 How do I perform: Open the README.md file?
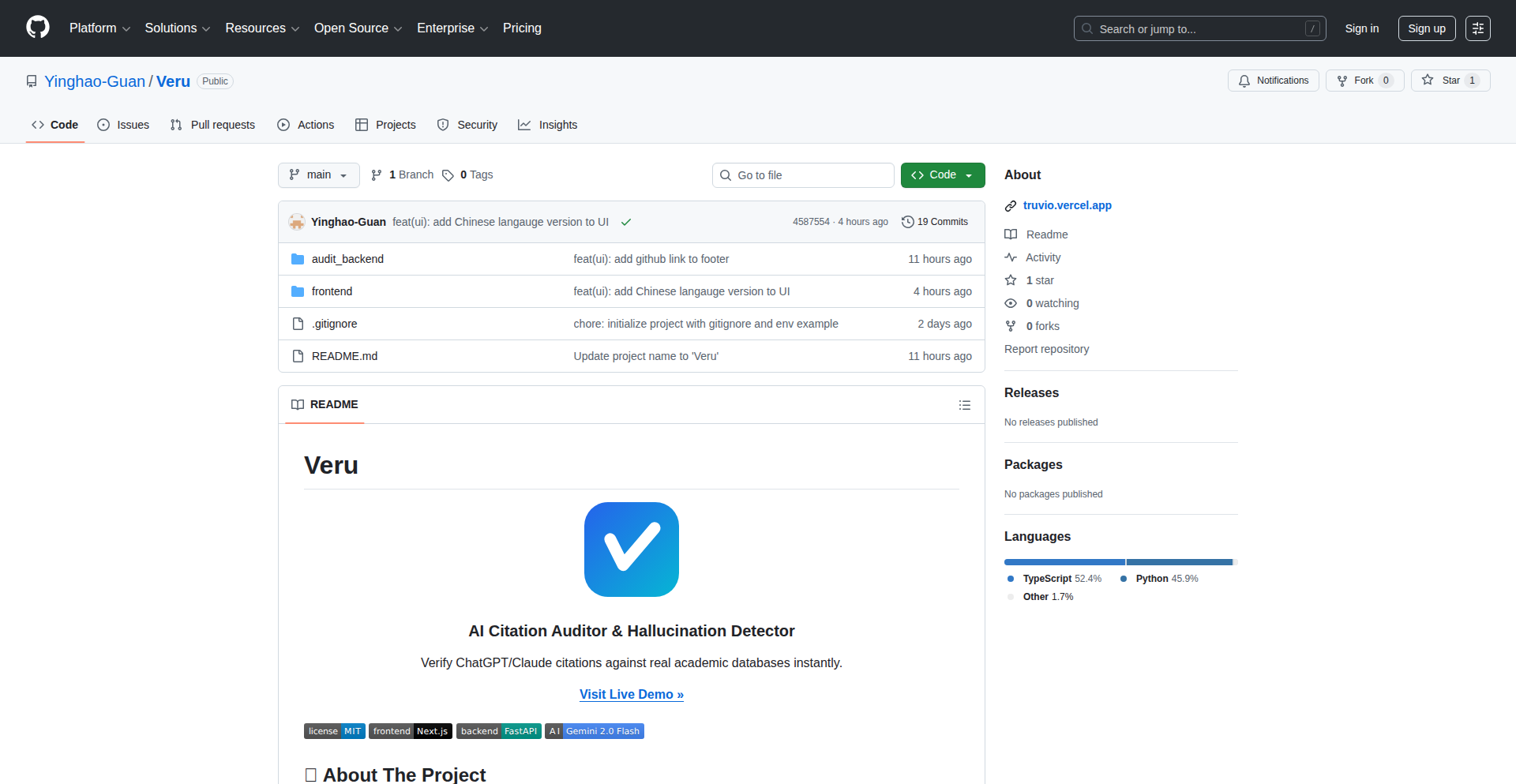tap(344, 356)
